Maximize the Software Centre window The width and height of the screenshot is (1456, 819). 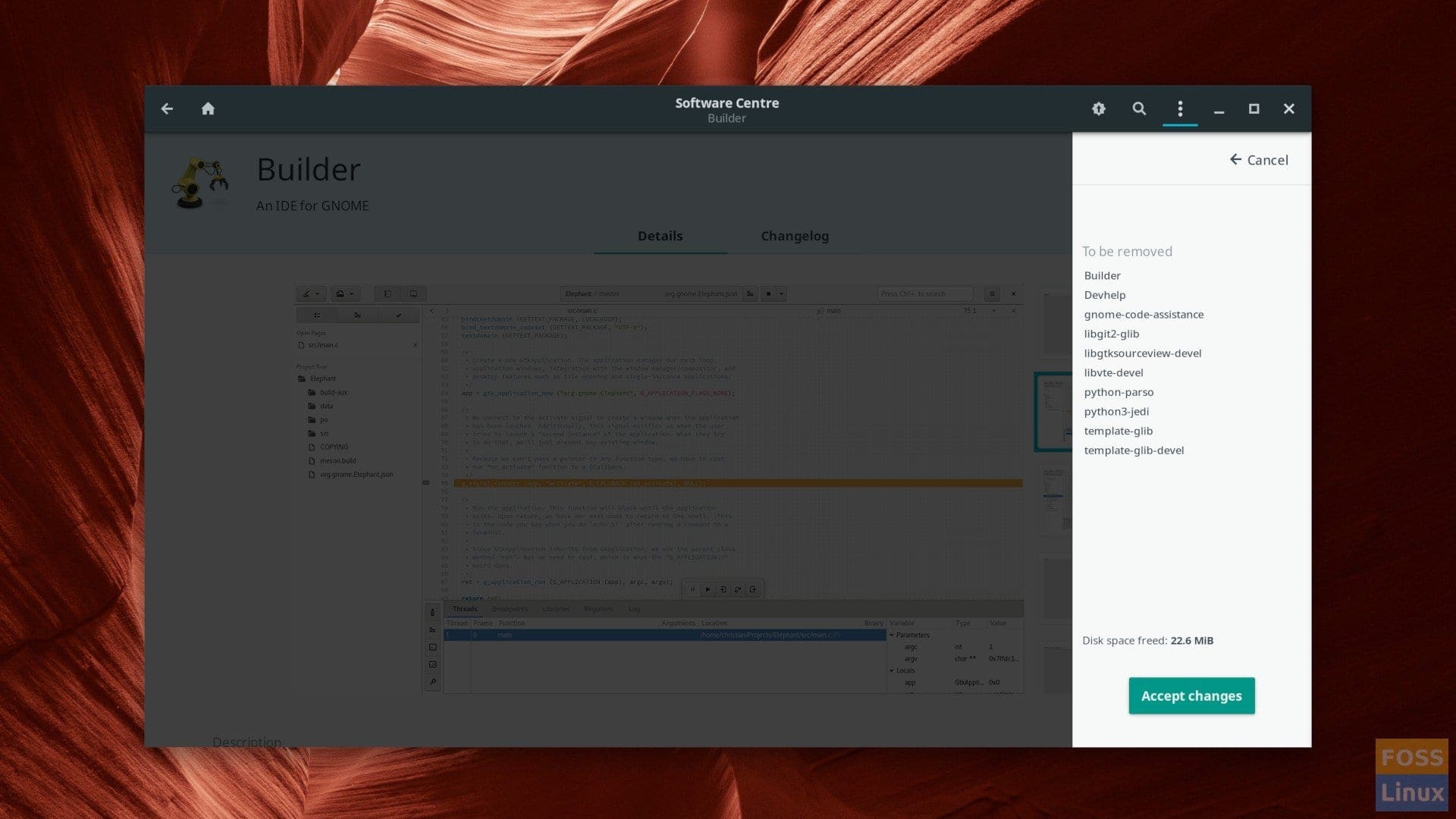pos(1254,108)
